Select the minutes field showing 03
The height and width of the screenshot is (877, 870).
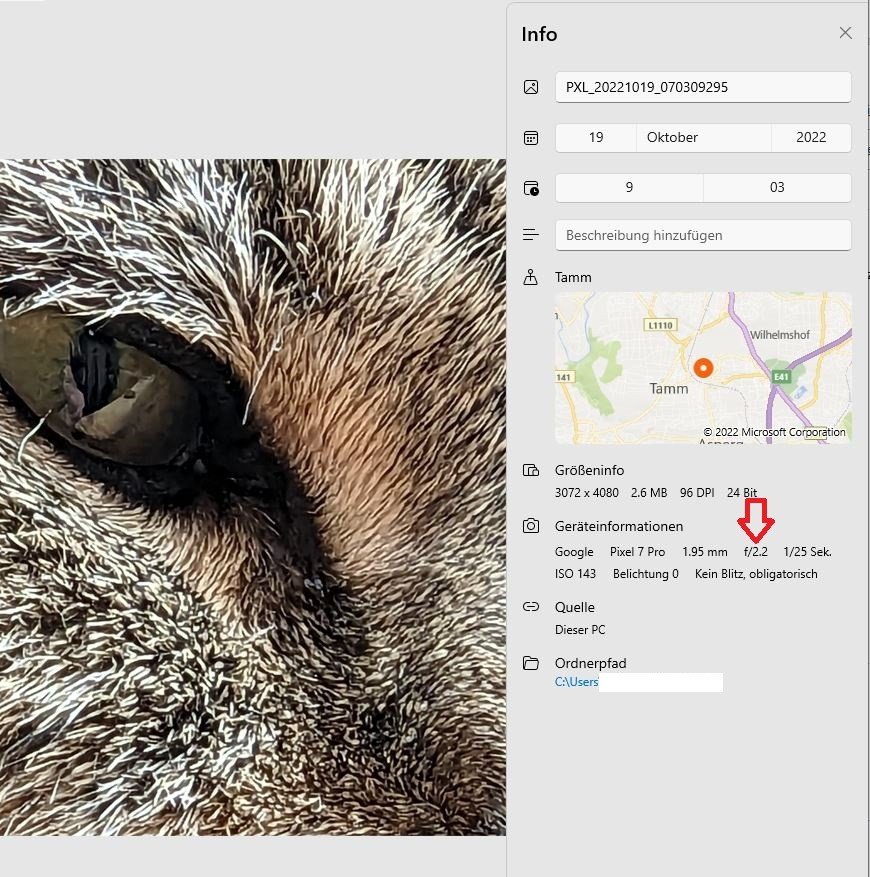pyautogui.click(x=777, y=187)
